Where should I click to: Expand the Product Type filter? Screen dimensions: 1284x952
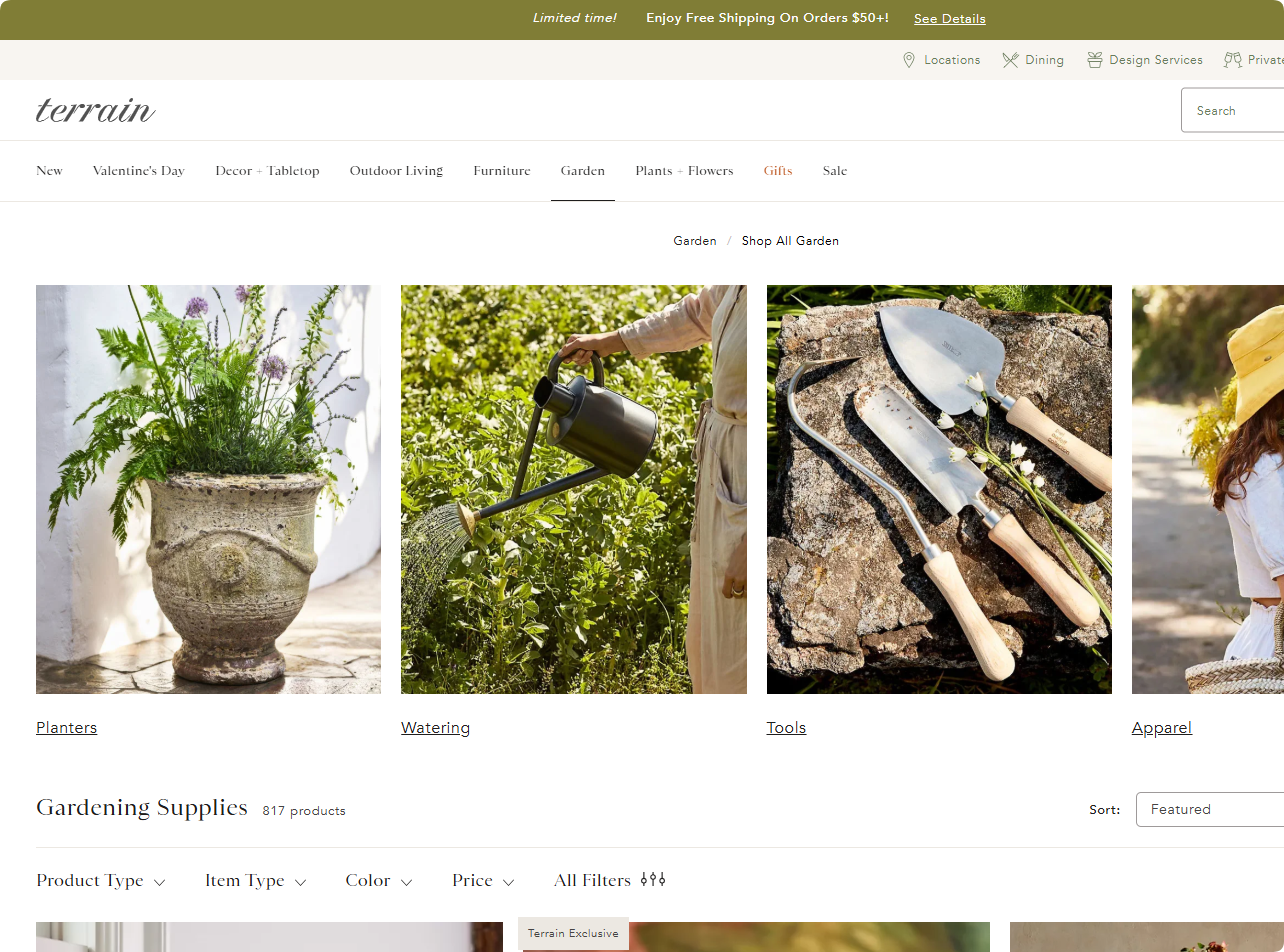[101, 881]
